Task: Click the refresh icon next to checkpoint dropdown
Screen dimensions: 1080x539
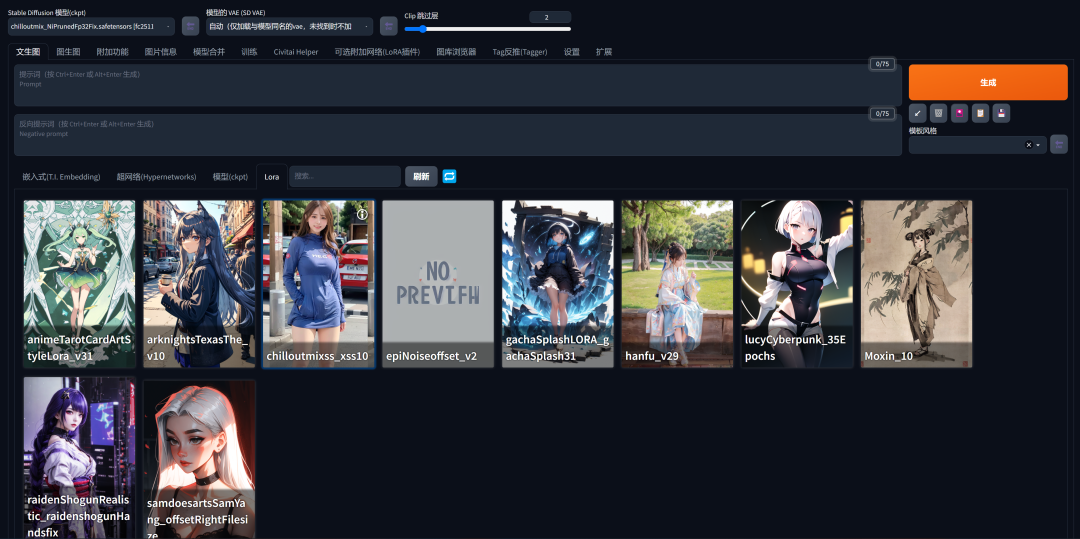Action: (190, 26)
